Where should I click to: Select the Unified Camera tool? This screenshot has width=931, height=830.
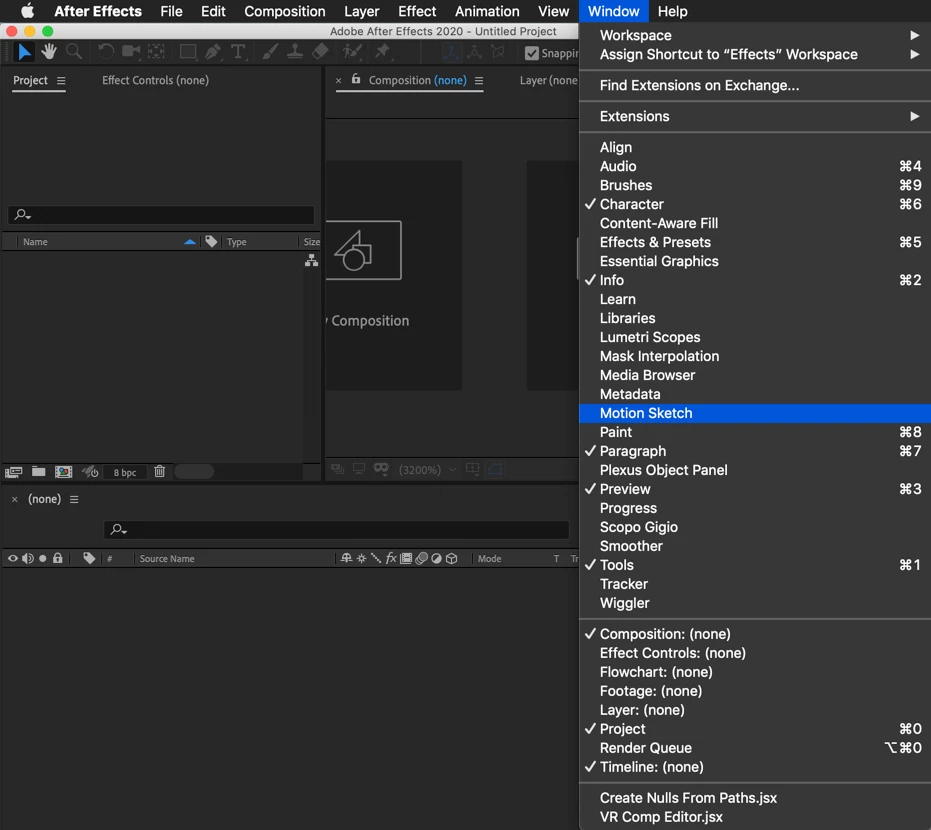(x=131, y=52)
